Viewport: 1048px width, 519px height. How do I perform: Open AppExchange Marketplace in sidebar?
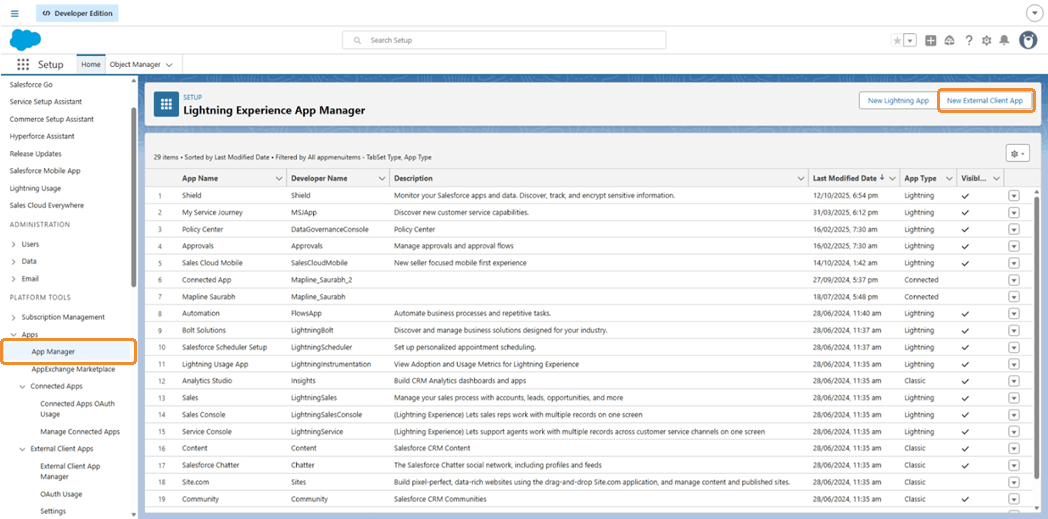74,369
